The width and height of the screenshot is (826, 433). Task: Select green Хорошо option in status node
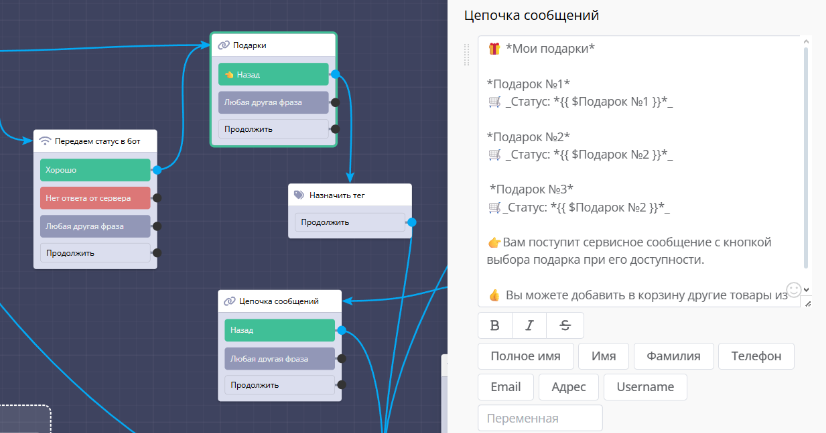[94, 170]
